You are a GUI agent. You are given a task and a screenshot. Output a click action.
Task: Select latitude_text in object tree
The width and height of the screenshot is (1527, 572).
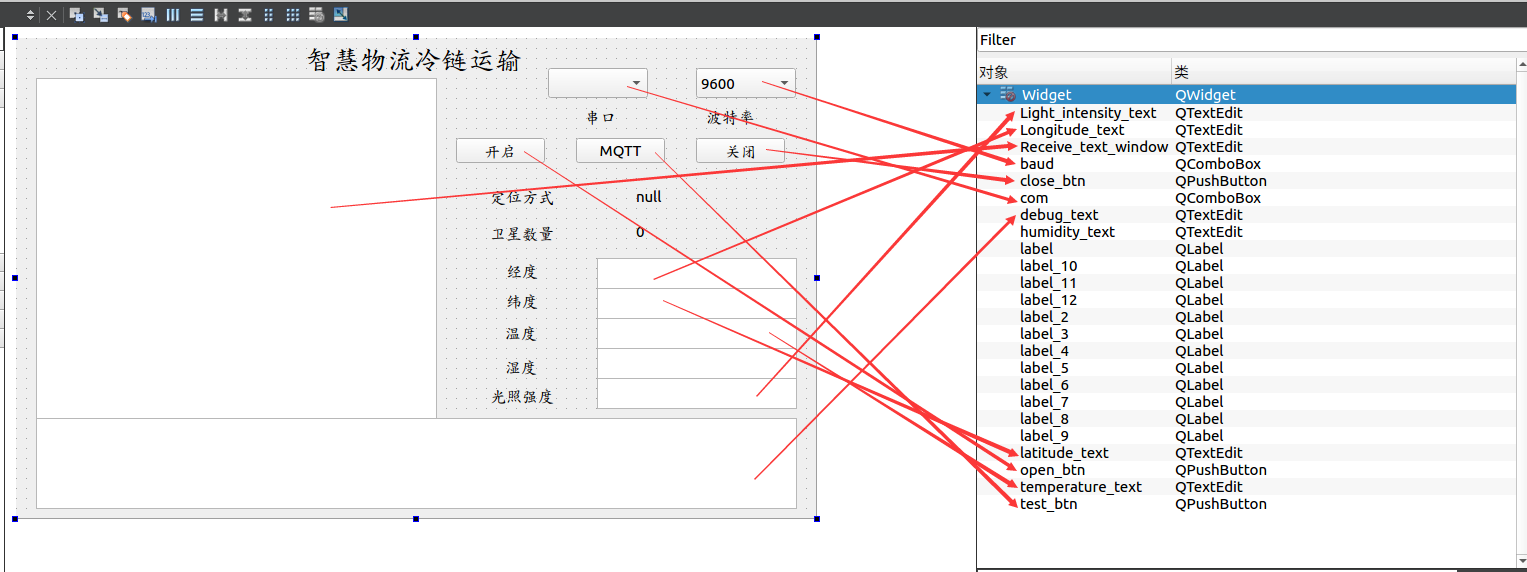(x=1064, y=452)
